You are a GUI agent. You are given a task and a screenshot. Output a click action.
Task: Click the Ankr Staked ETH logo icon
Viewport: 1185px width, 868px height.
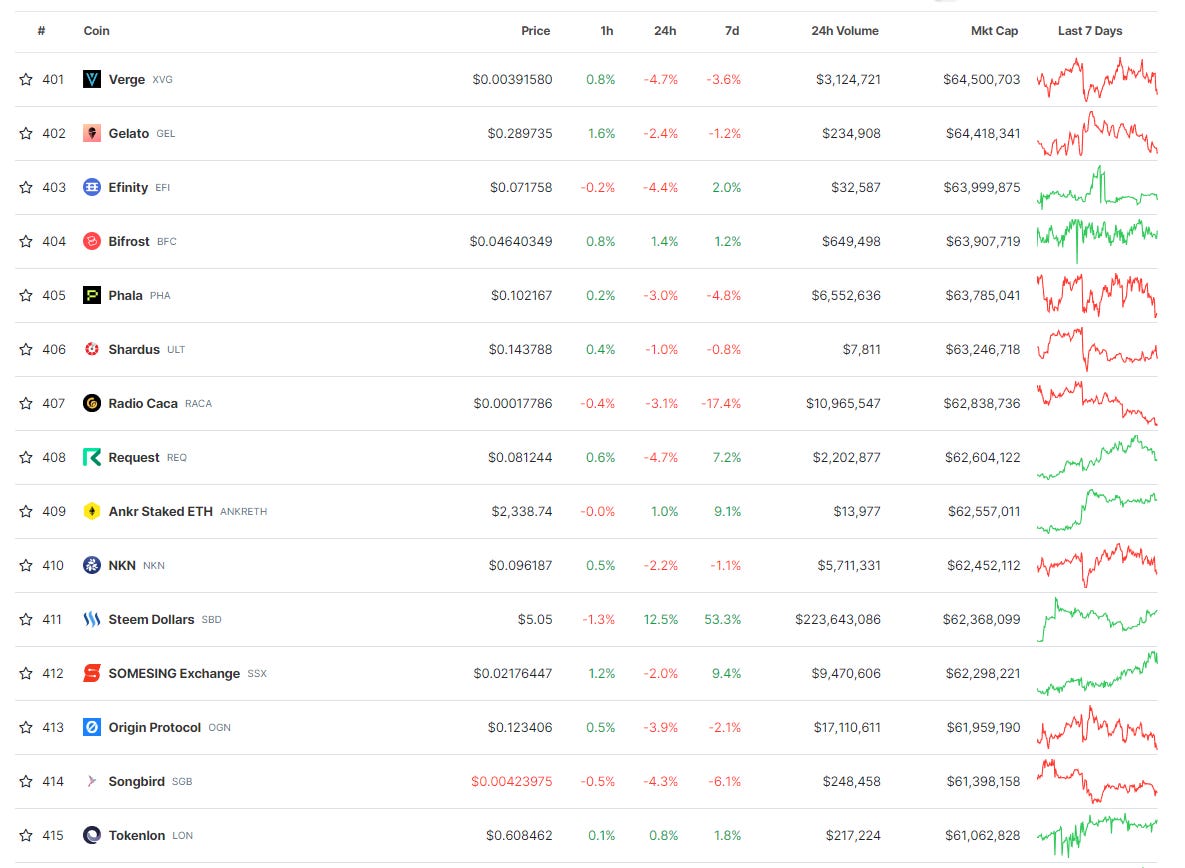click(x=91, y=511)
